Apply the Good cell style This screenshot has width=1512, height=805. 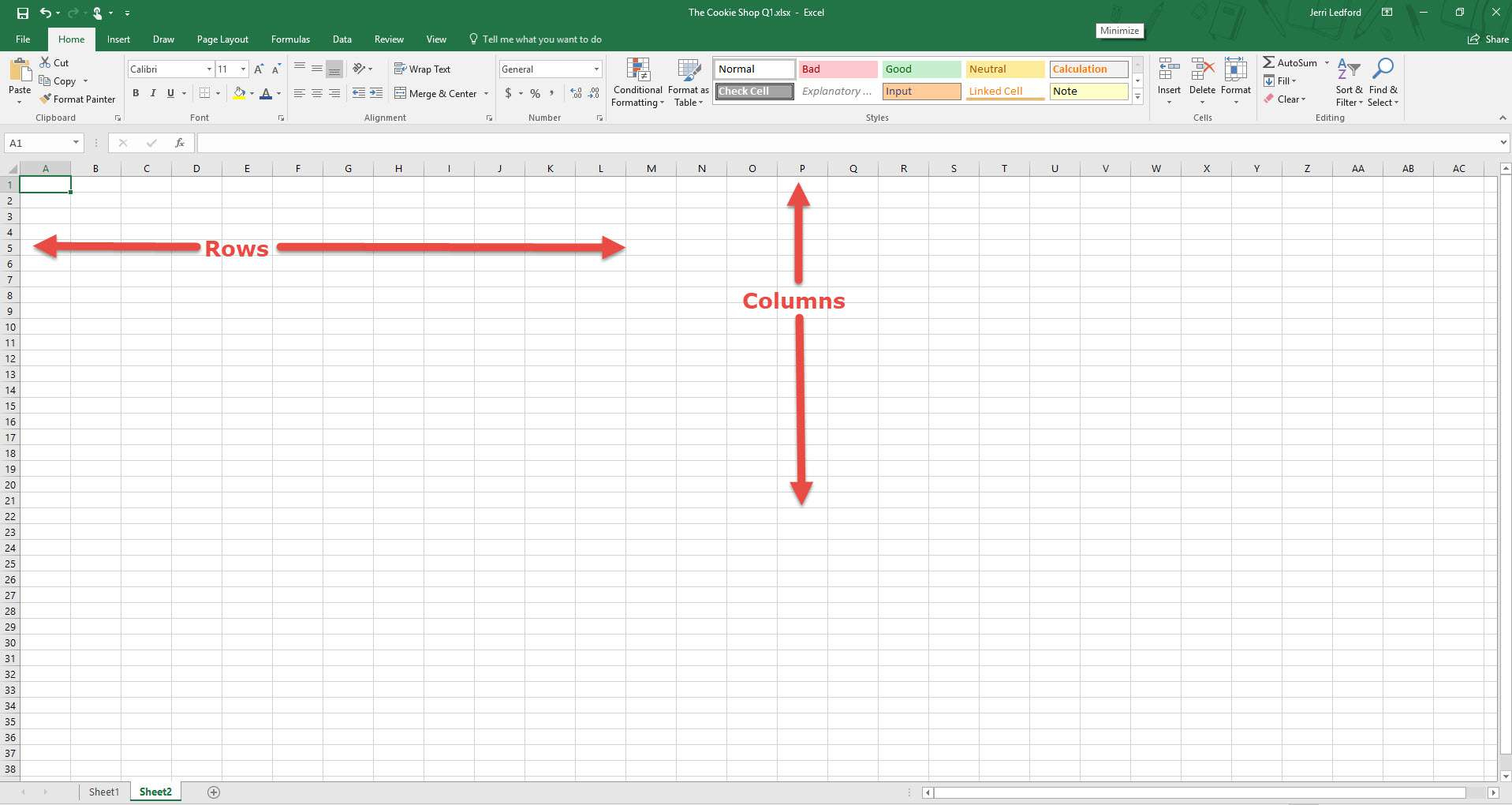920,69
